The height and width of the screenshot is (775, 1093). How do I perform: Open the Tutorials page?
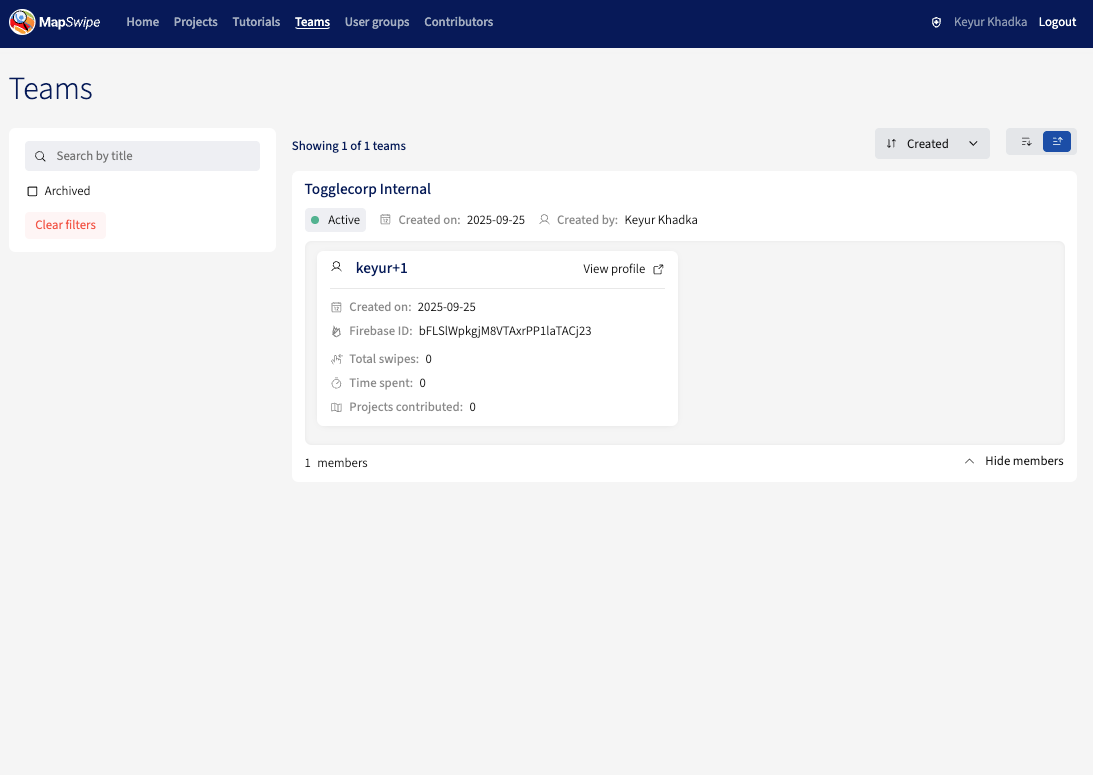(x=256, y=22)
